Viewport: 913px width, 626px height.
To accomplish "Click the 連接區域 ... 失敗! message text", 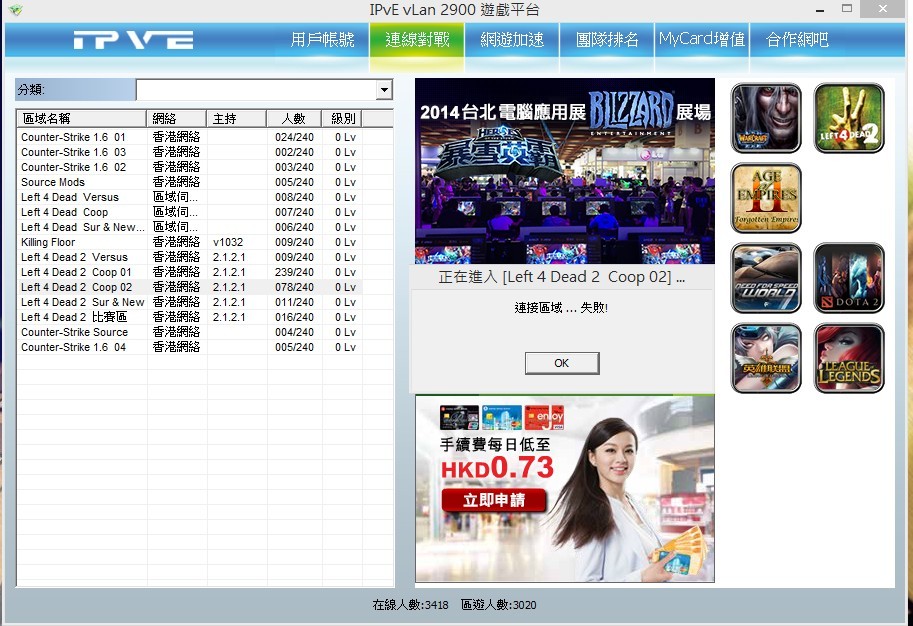I will point(561,307).
